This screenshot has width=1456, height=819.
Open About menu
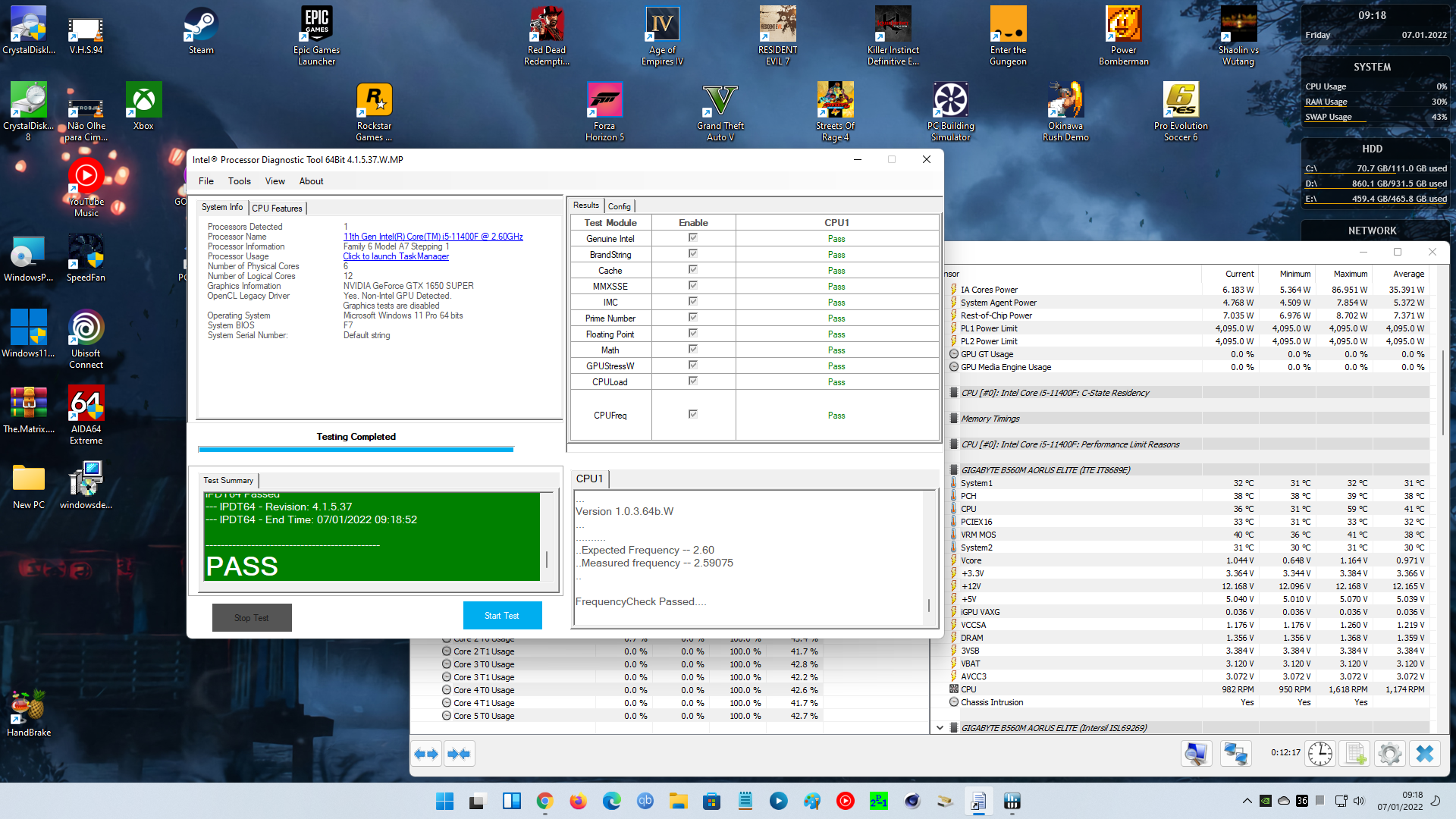coord(311,181)
